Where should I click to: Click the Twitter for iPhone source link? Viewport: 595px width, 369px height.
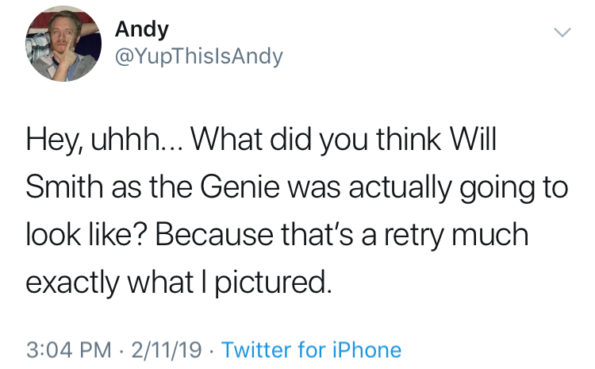tap(312, 350)
